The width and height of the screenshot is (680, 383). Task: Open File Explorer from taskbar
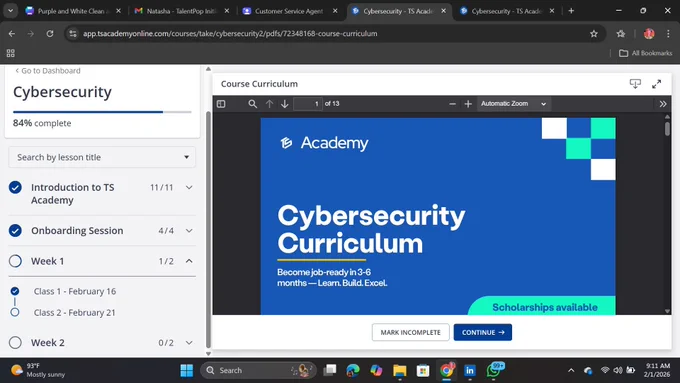coord(399,370)
